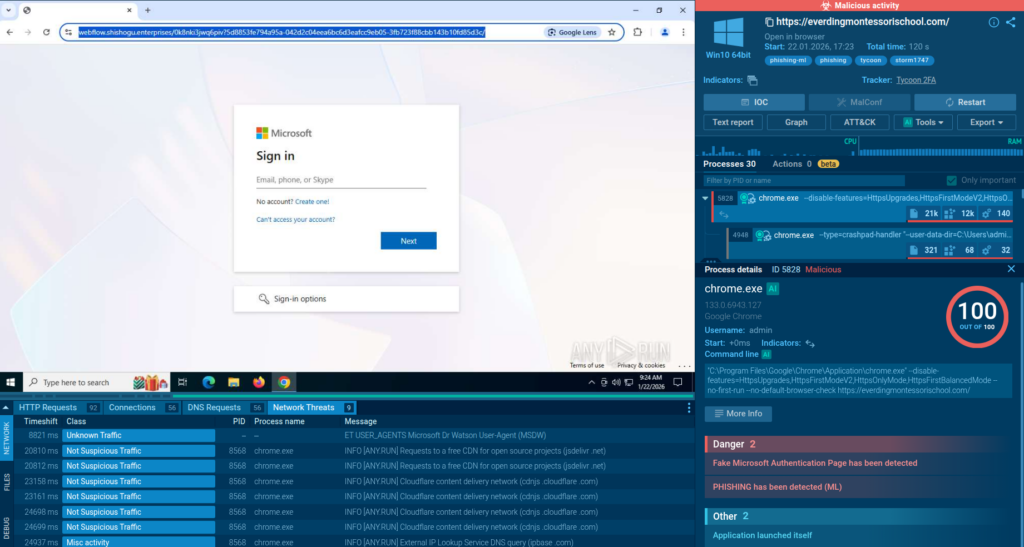Open Chrome extensions puzzle icon

[x=638, y=32]
